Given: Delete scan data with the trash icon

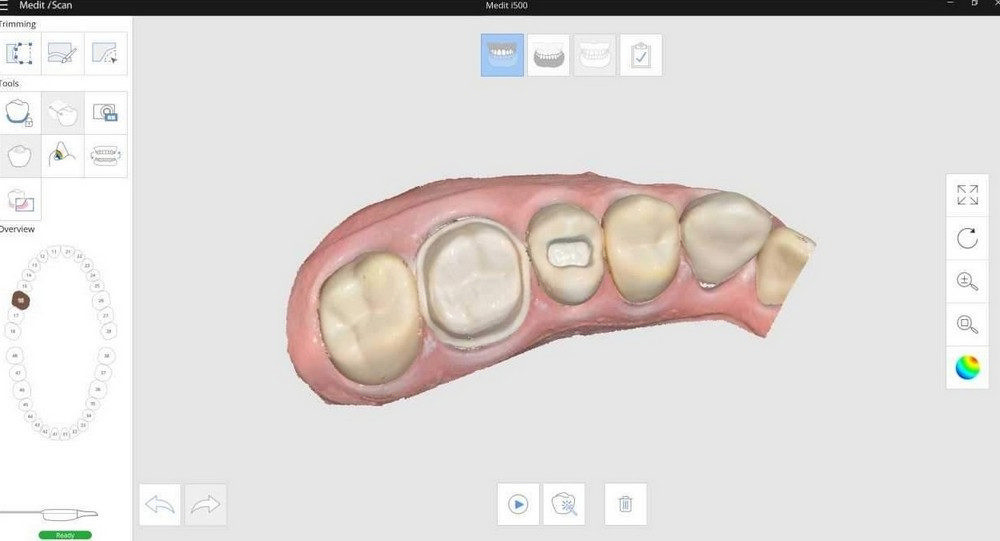Looking at the screenshot, I should click(x=626, y=505).
